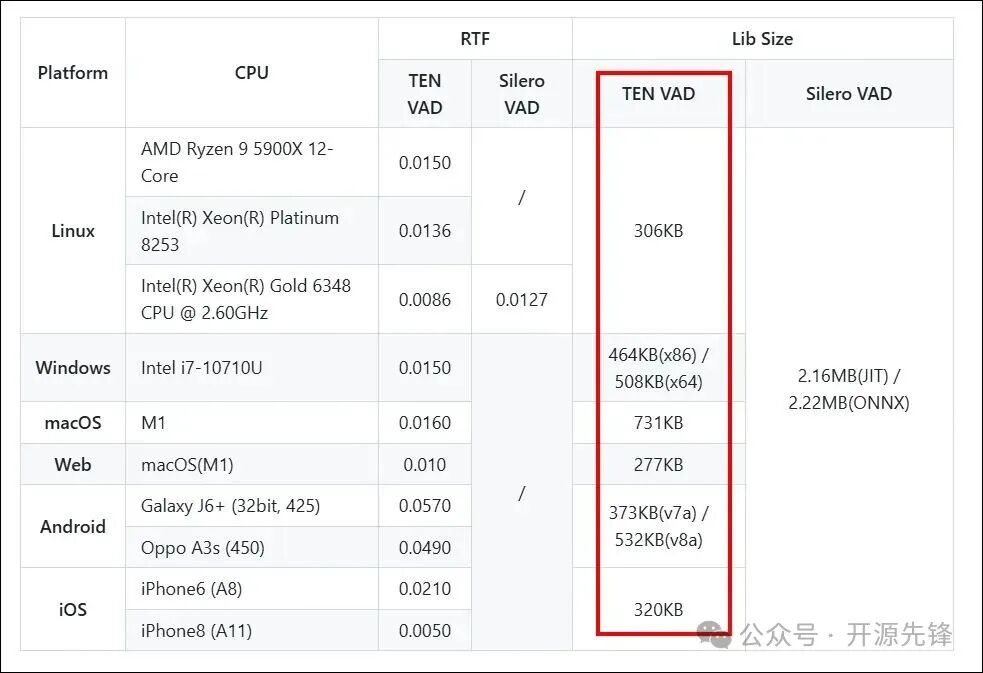Screen dimensions: 983x673
Task: Select the macOS platform cell
Action: 73,423
